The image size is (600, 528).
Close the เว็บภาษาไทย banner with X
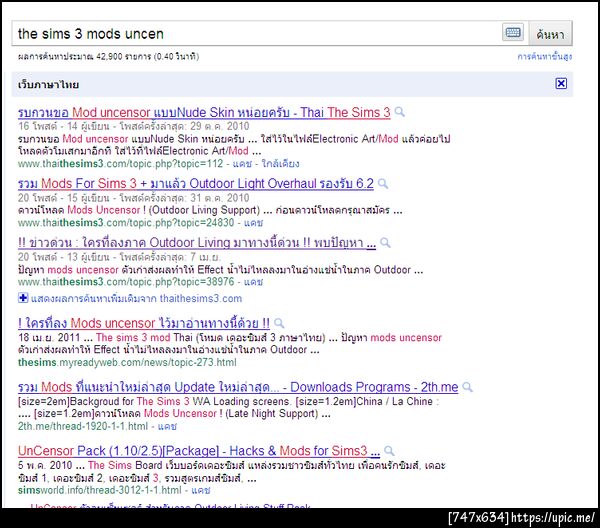(x=561, y=83)
